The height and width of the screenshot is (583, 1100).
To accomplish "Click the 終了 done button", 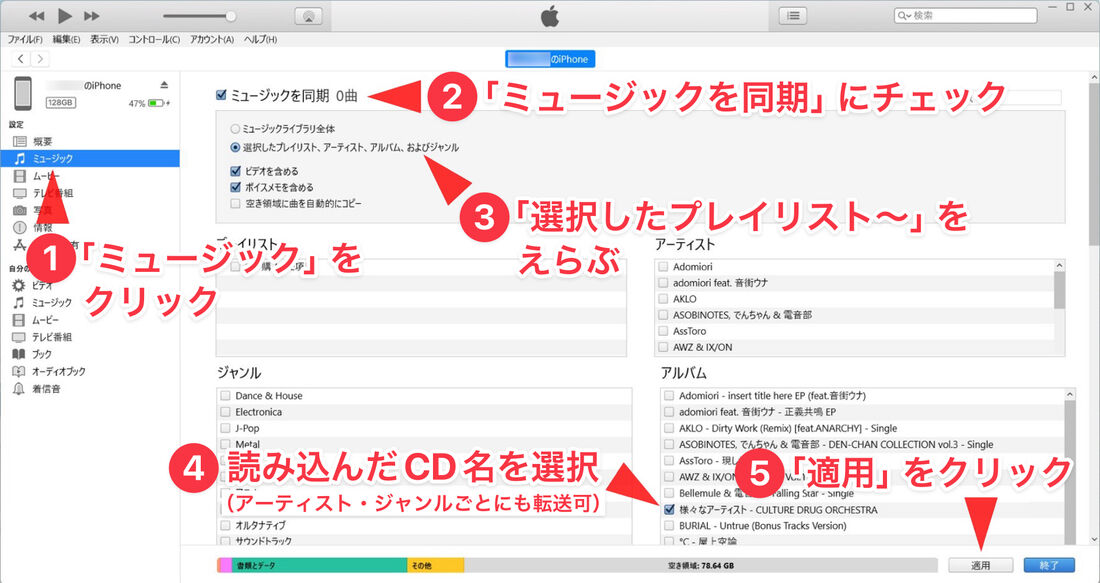I will [1049, 565].
